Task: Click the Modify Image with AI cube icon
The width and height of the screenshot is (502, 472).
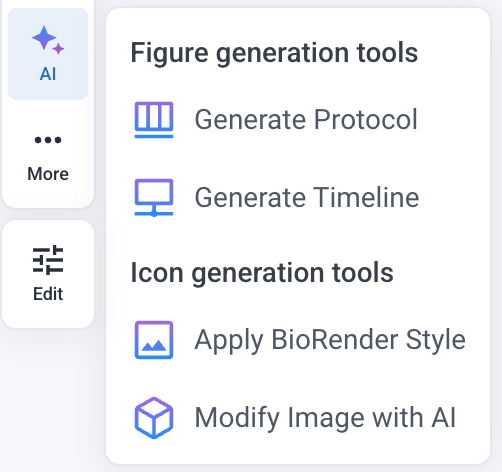Action: click(x=154, y=418)
